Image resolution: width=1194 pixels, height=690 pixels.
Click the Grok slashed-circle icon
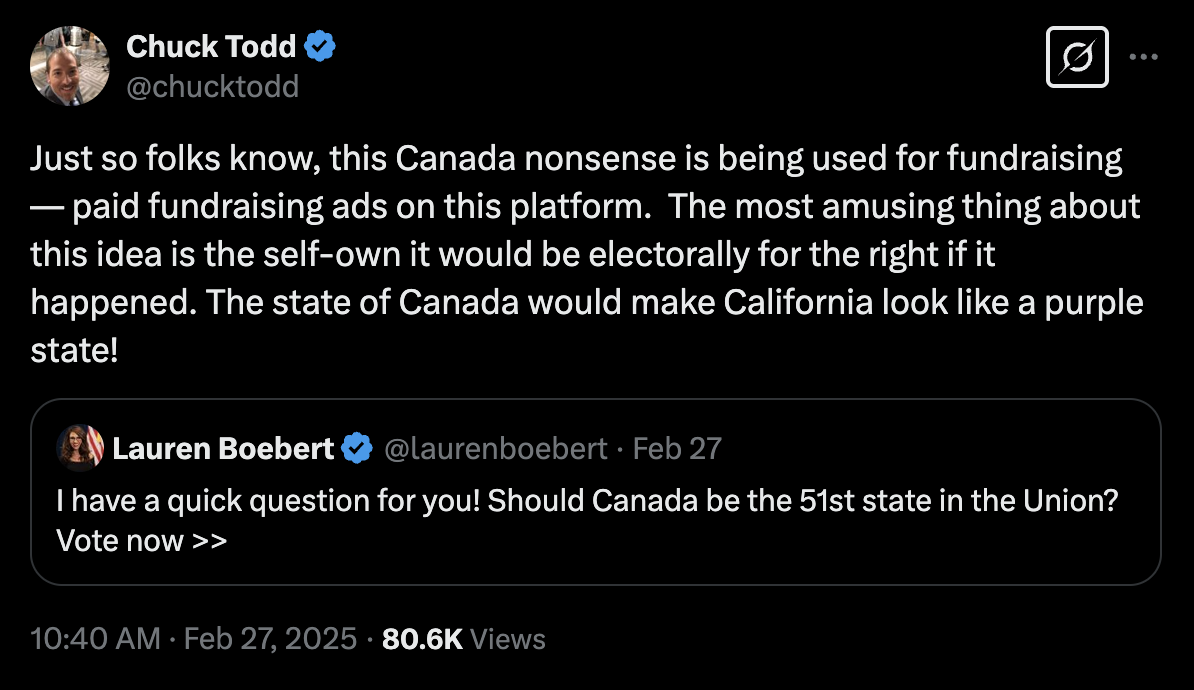point(1077,57)
